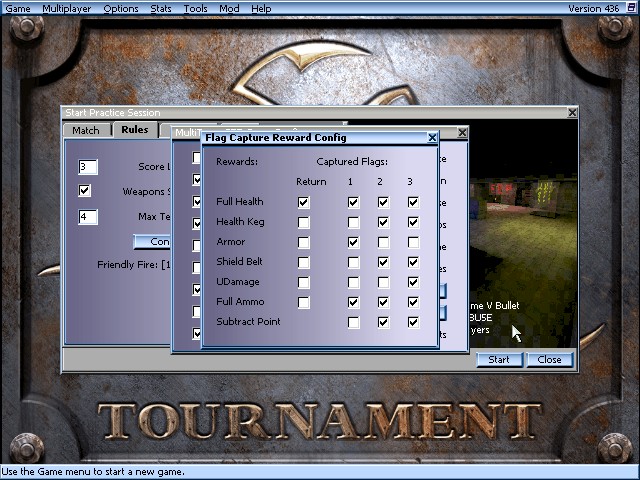Close the Flag Capture Reward Config dialog
This screenshot has width=640, height=480.
click(432, 138)
